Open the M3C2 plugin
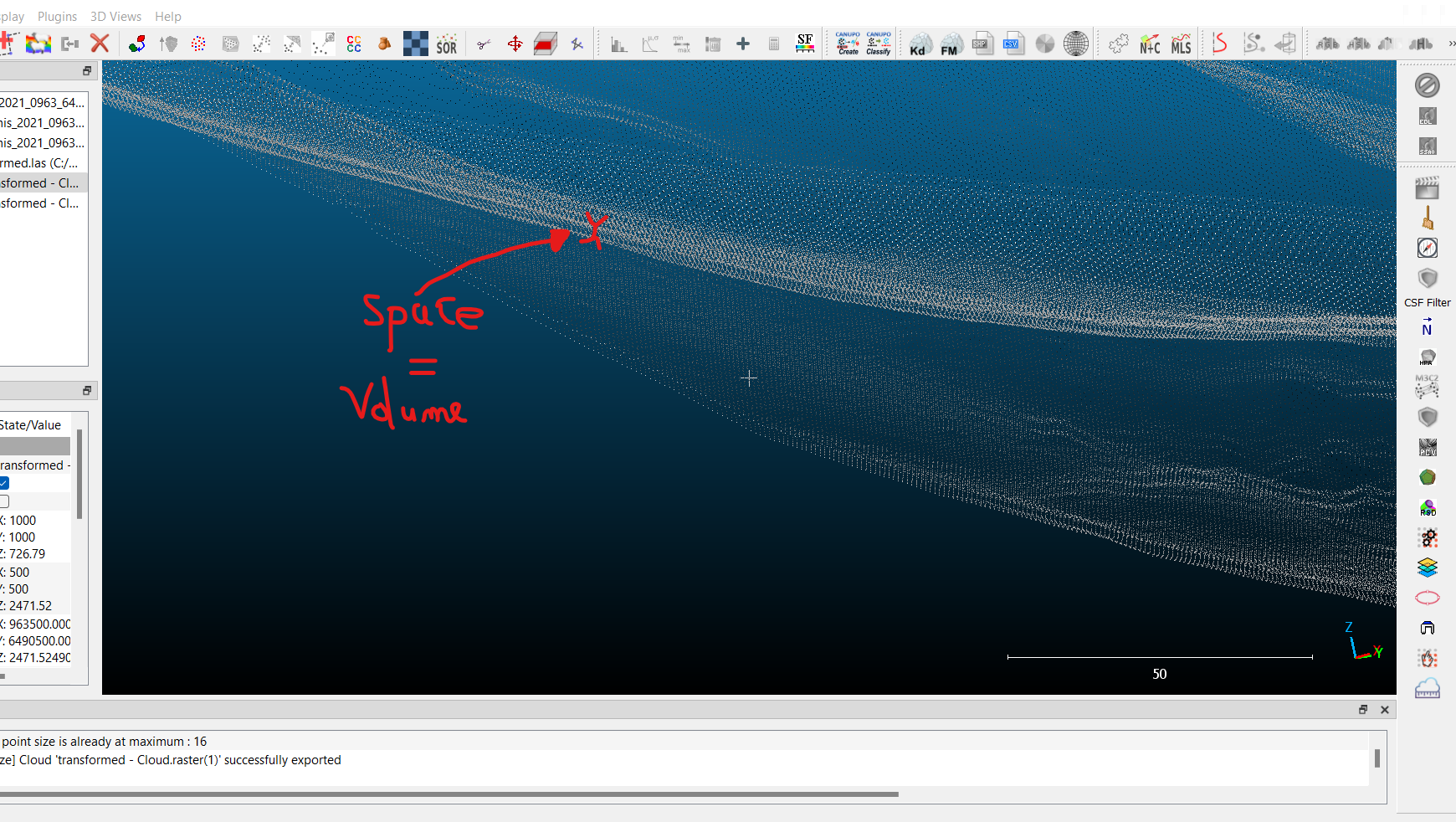 click(1428, 386)
